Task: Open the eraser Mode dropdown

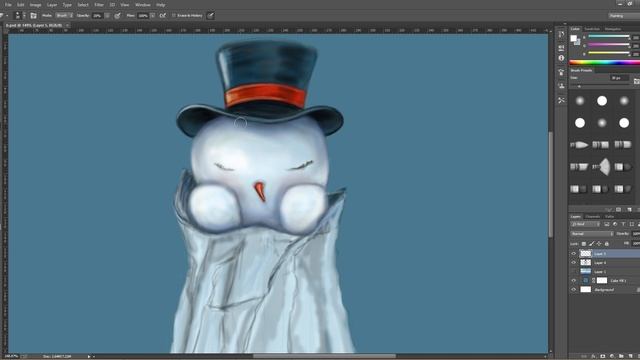Action: coord(64,16)
